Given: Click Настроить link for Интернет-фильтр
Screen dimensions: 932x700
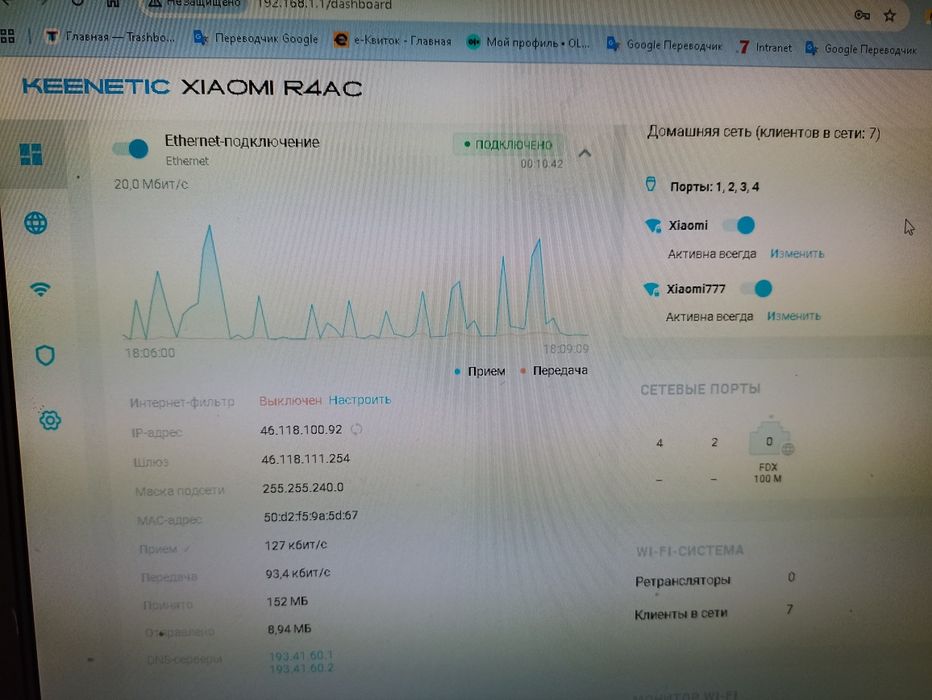Looking at the screenshot, I should [360, 400].
